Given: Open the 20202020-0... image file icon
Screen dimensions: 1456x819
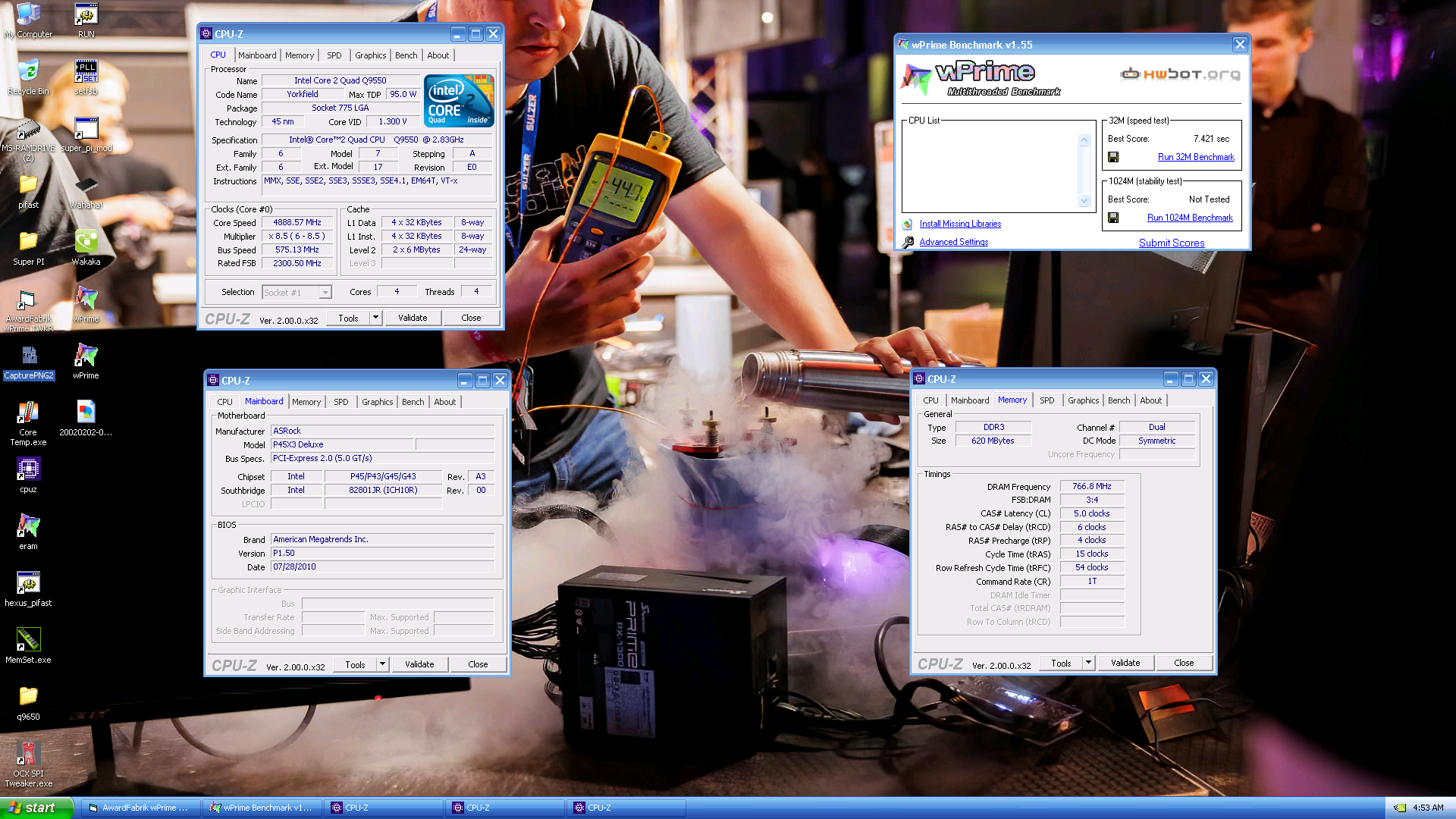Looking at the screenshot, I should coord(86,419).
